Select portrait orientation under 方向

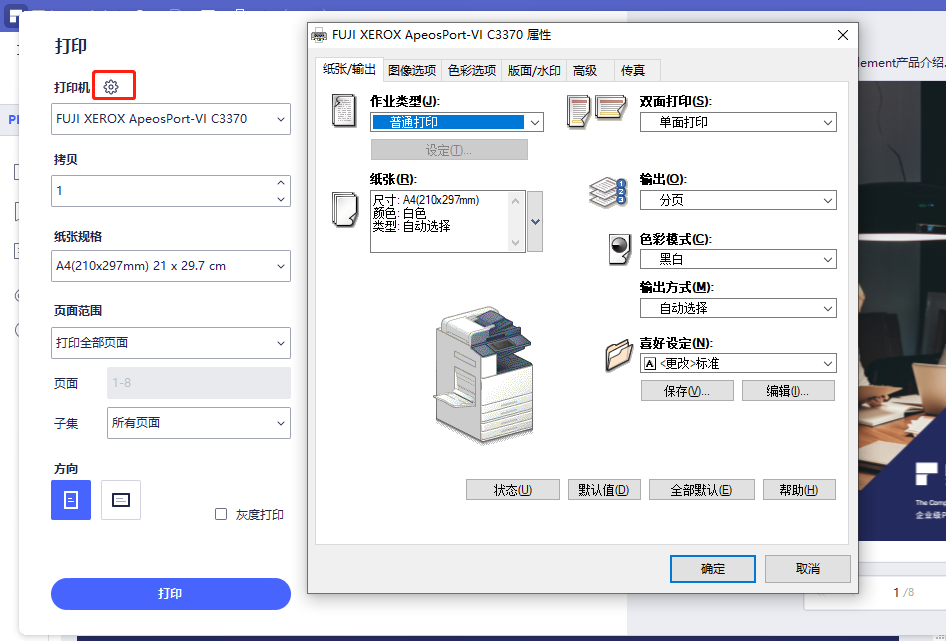(x=70, y=500)
